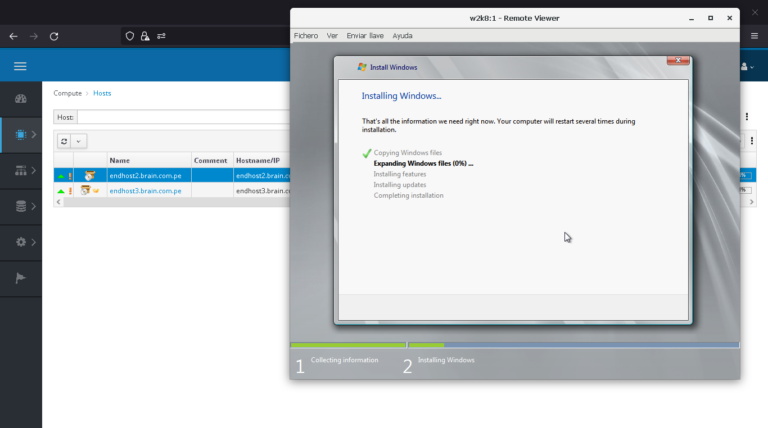
Task: Click the Compute breadcrumb link
Action: [x=67, y=93]
